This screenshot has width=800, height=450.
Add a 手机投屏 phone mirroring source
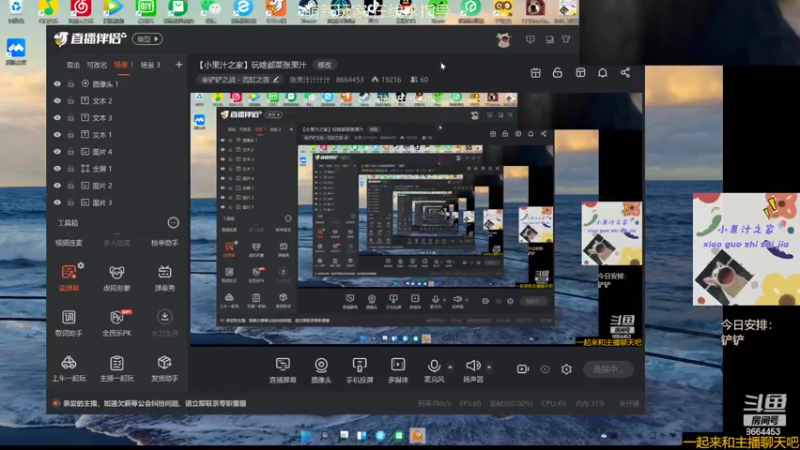[360, 370]
